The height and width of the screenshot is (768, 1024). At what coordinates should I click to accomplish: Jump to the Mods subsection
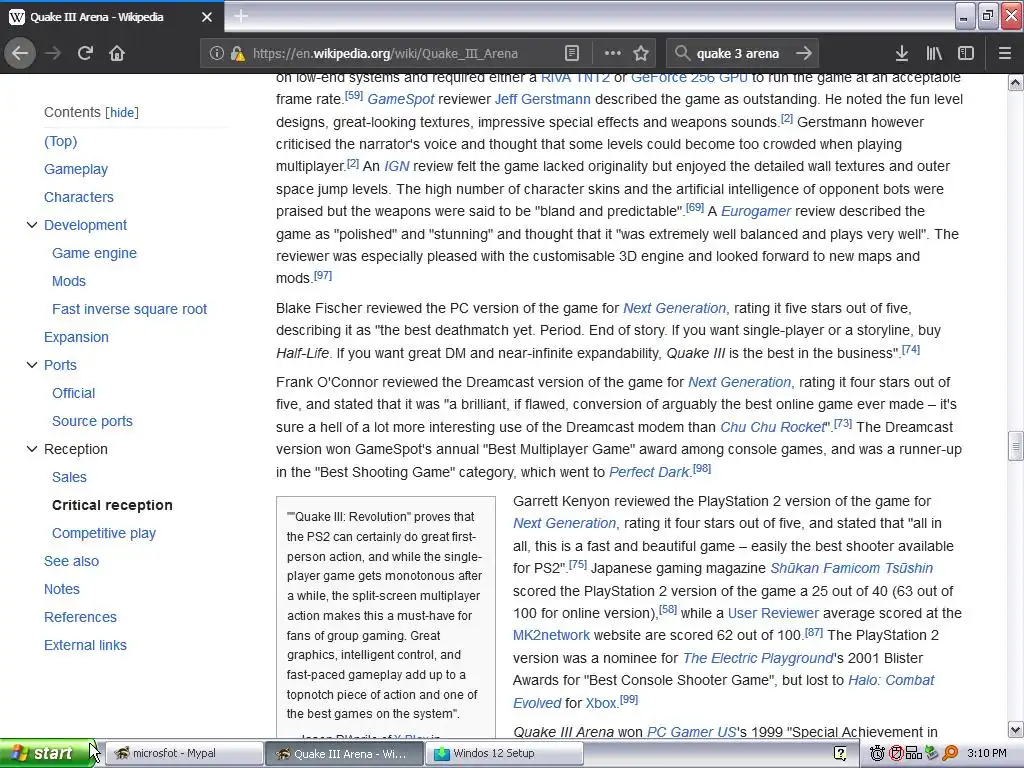coord(69,281)
